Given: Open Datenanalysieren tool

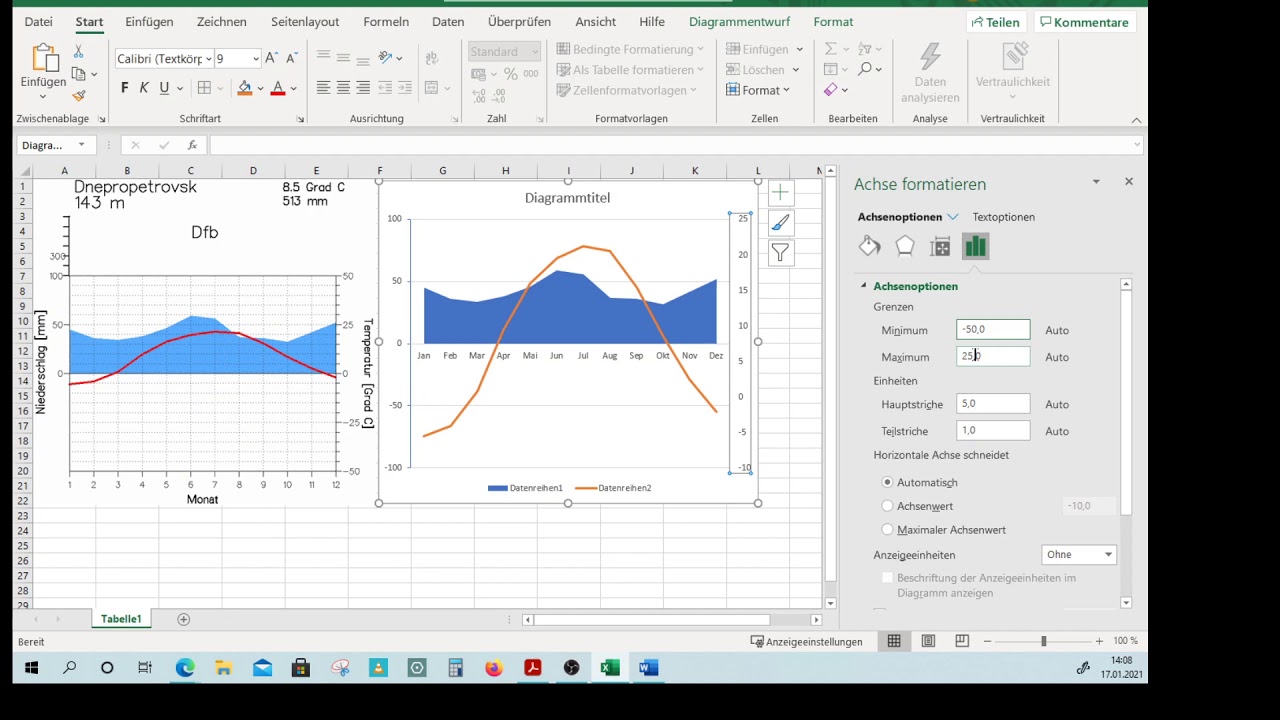Looking at the screenshot, I should coord(930,72).
